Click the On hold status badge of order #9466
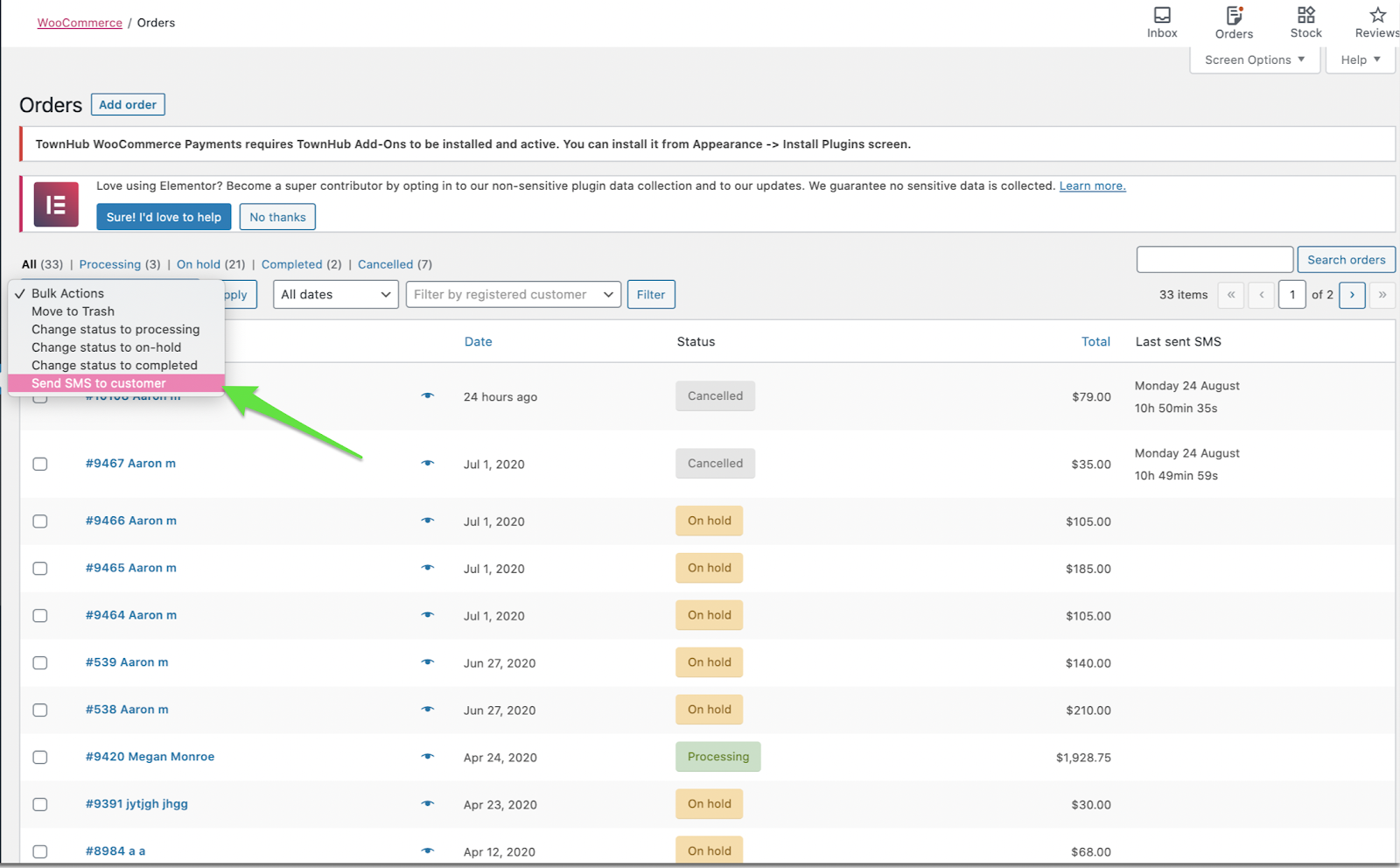The height and width of the screenshot is (868, 1400). tap(710, 521)
